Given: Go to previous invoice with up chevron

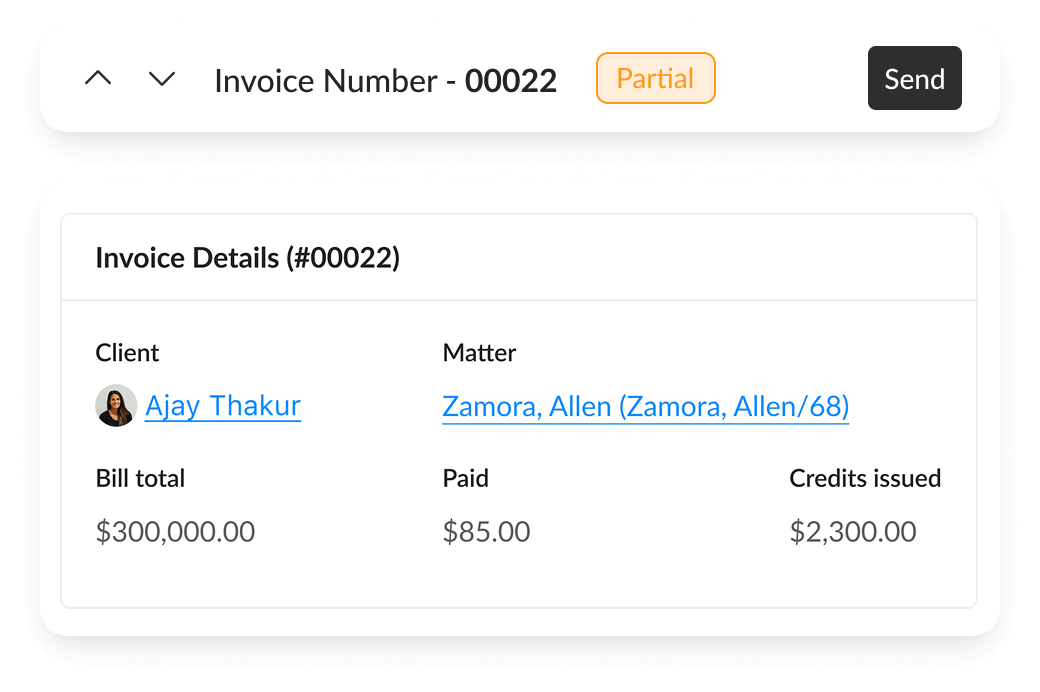Looking at the screenshot, I should coord(98,79).
